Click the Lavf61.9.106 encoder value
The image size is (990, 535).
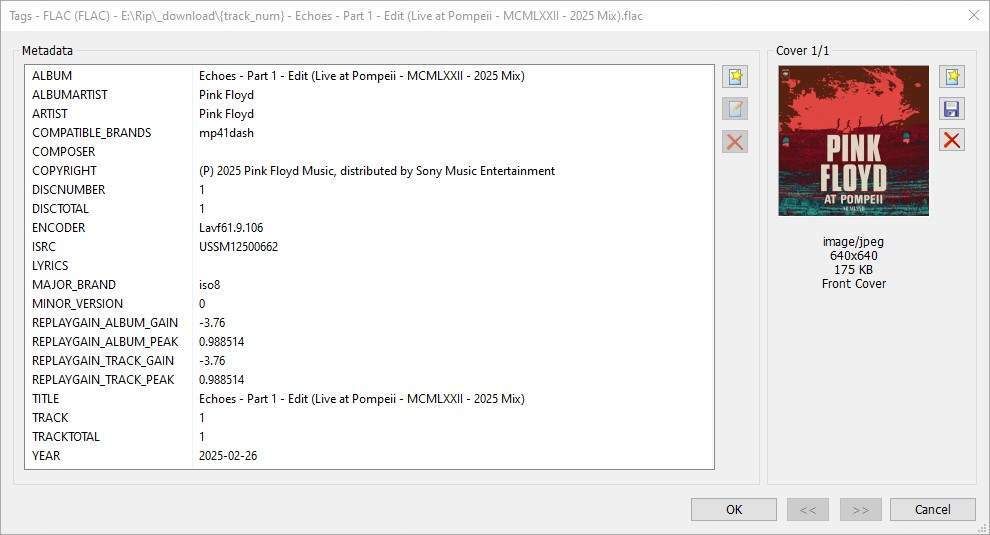[x=231, y=227]
